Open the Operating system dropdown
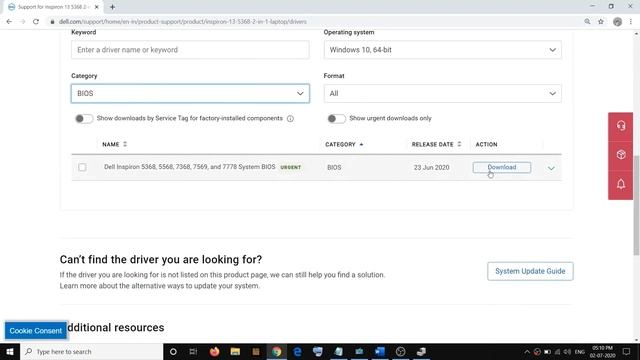Image resolution: width=640 pixels, height=360 pixels. 442,50
